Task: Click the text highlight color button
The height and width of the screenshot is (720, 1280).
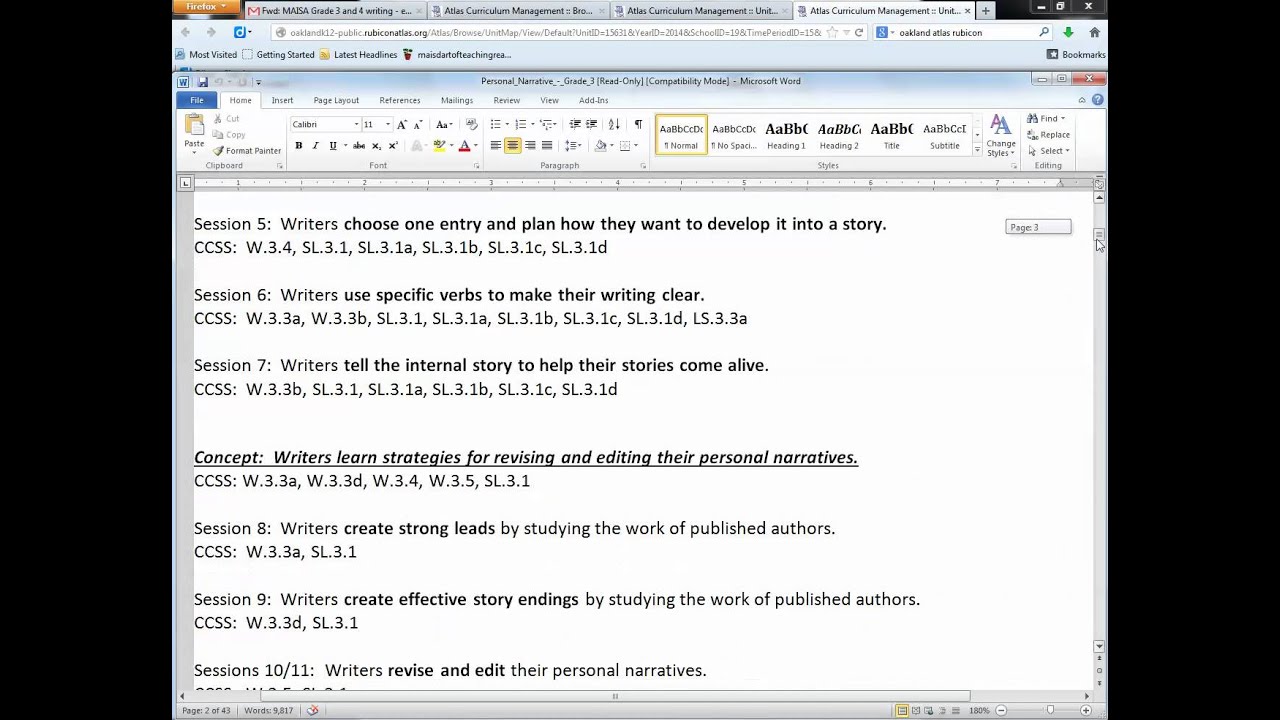Action: point(438,146)
